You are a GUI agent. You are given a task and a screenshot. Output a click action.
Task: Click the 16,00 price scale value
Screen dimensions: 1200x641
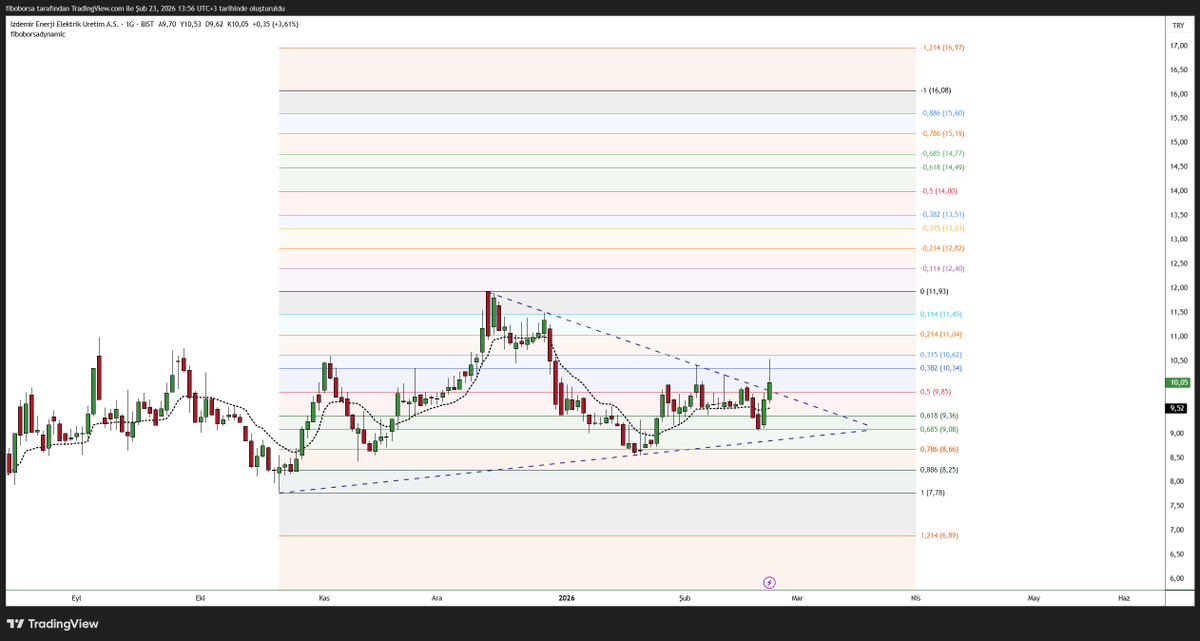point(1178,94)
